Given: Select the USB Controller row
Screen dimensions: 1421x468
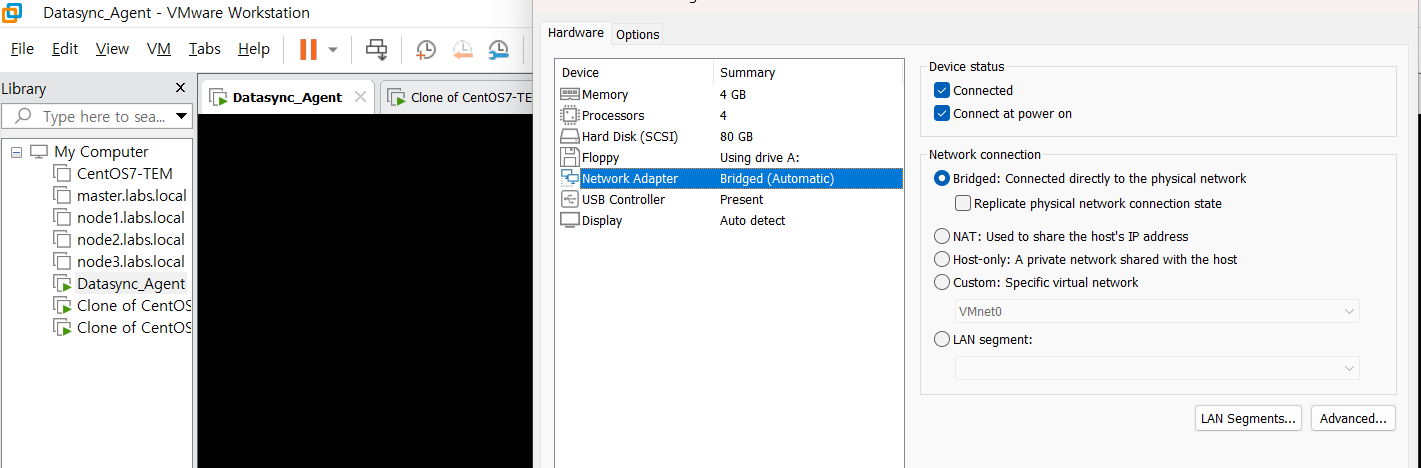Looking at the screenshot, I should pos(730,200).
